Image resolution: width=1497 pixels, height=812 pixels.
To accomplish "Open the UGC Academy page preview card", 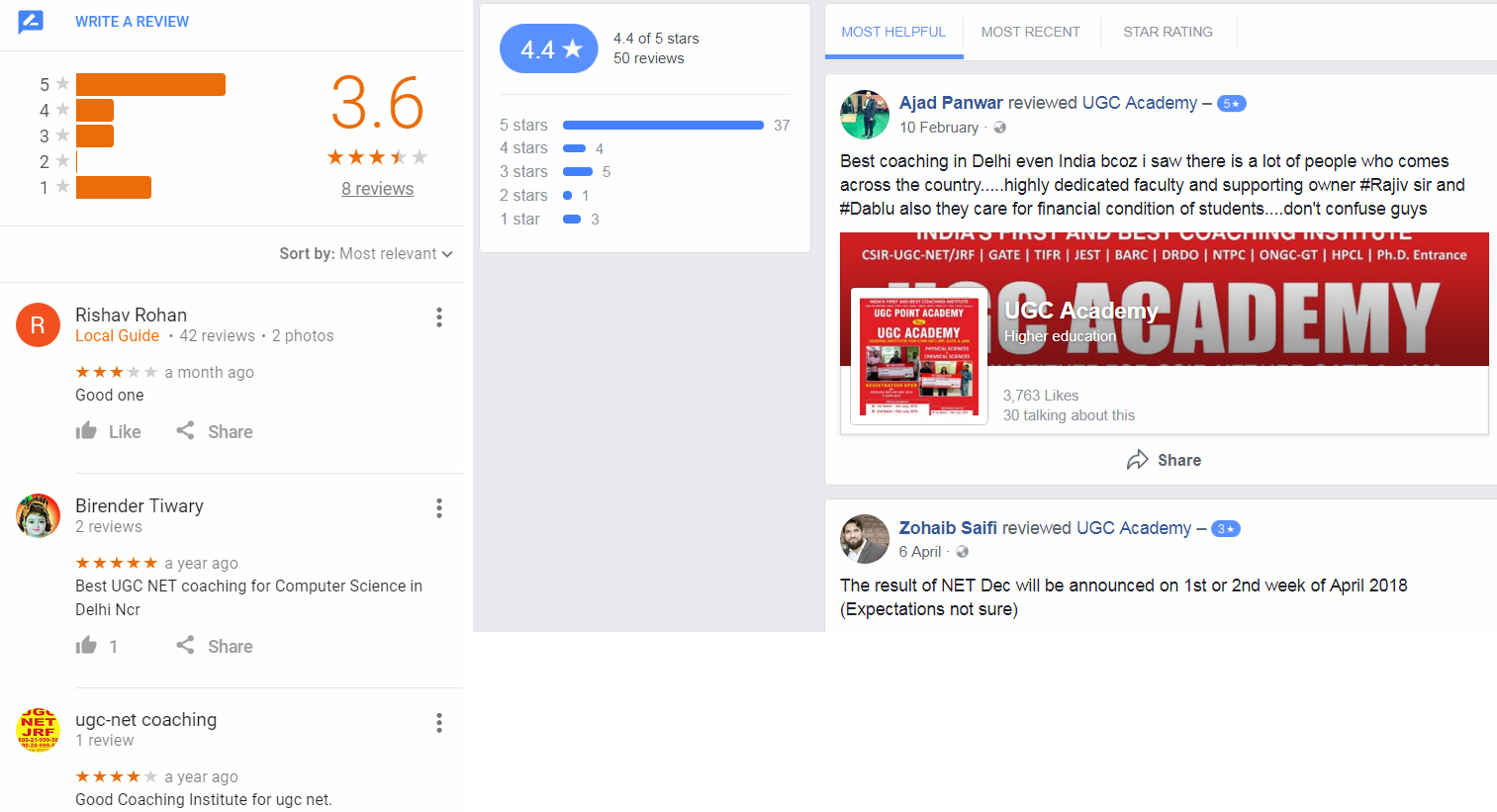I will coord(1165,333).
